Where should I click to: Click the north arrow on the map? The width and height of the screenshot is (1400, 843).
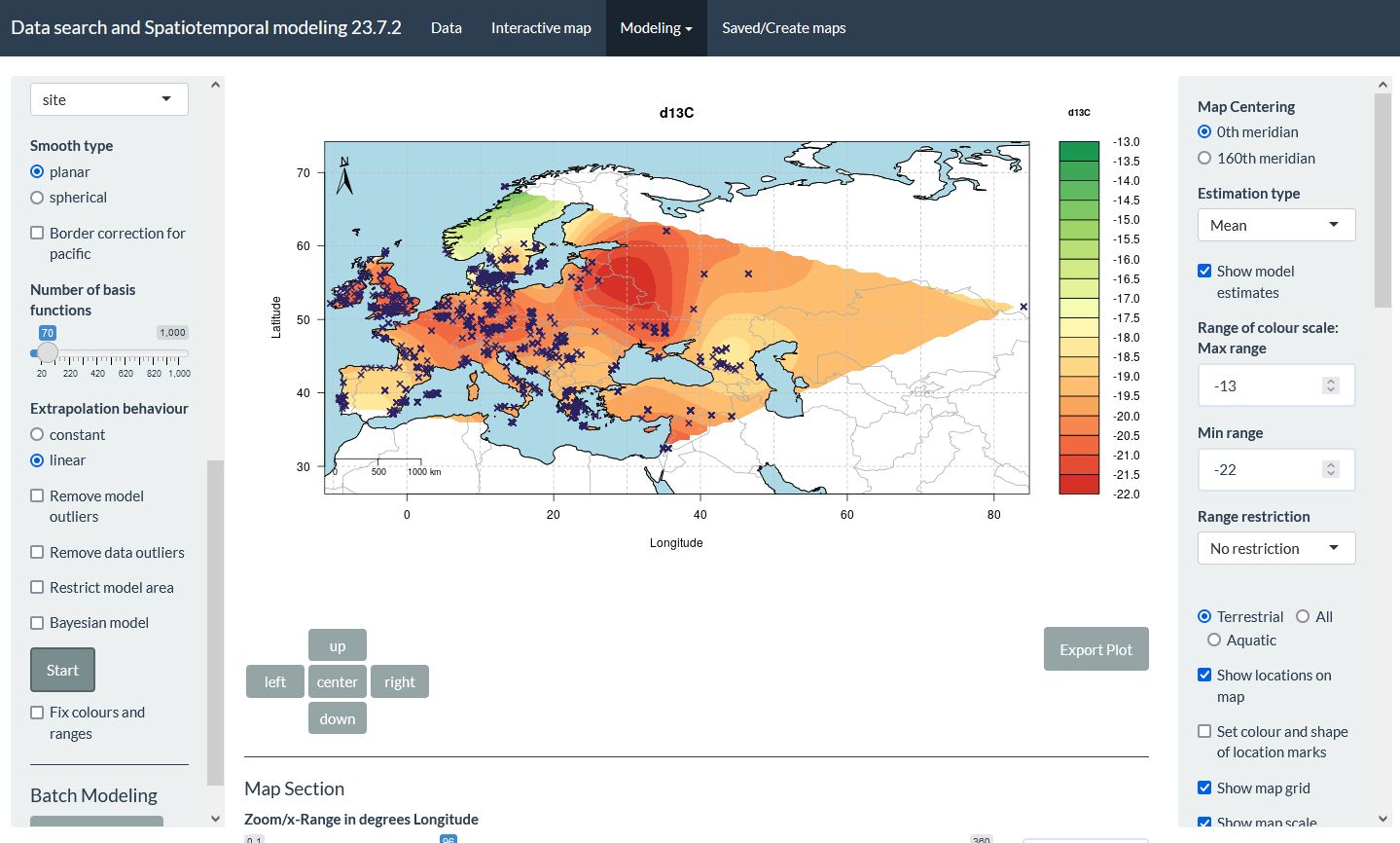click(344, 176)
